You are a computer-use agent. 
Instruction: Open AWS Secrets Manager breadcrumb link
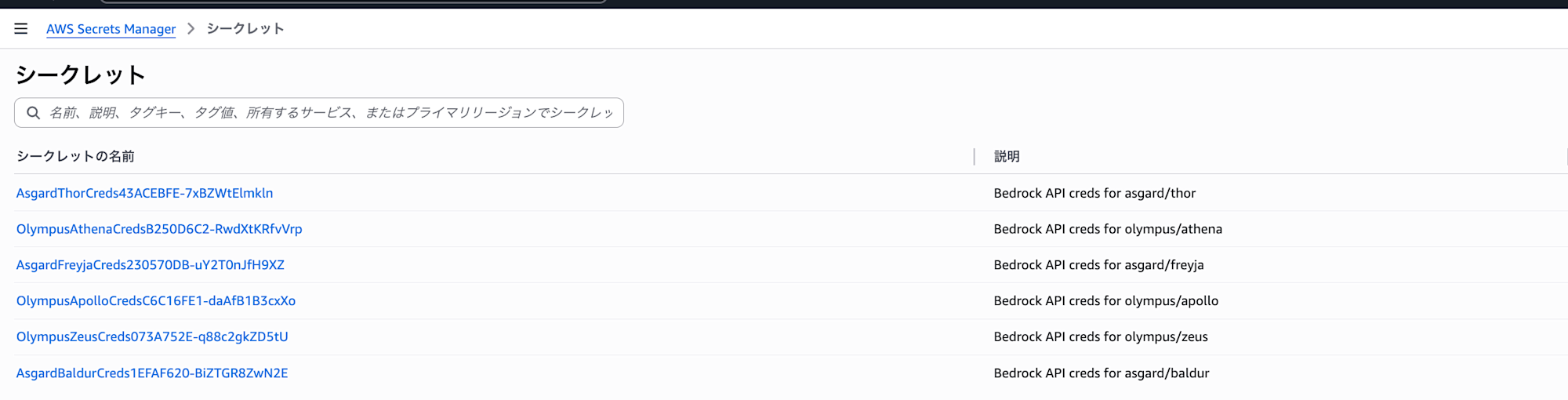tap(111, 29)
